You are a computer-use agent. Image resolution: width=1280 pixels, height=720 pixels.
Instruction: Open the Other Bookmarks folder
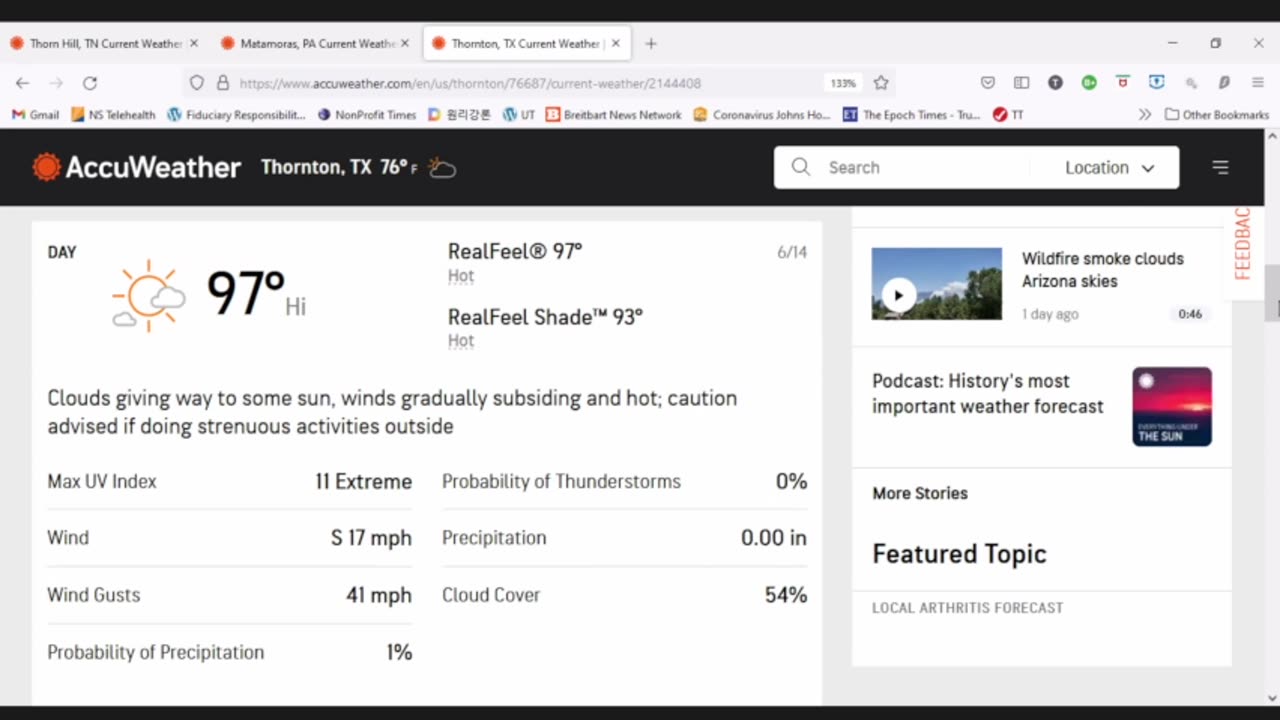point(1217,115)
